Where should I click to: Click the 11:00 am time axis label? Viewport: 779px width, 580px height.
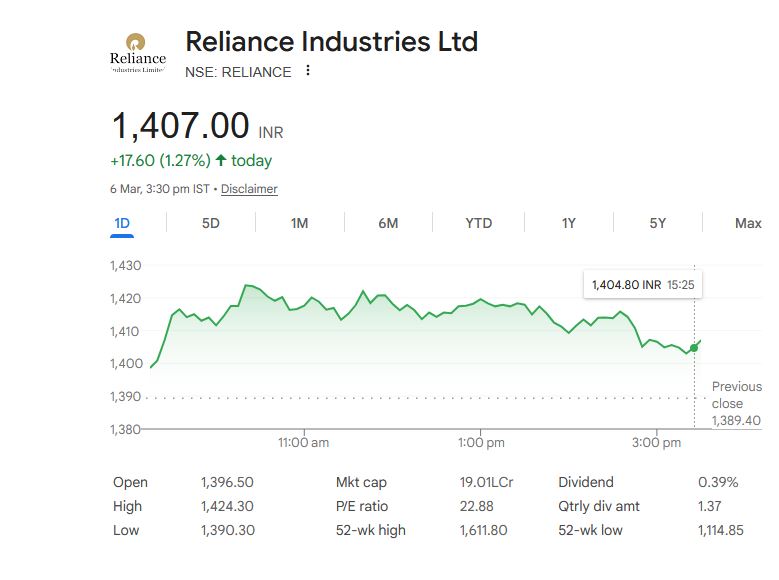303,442
